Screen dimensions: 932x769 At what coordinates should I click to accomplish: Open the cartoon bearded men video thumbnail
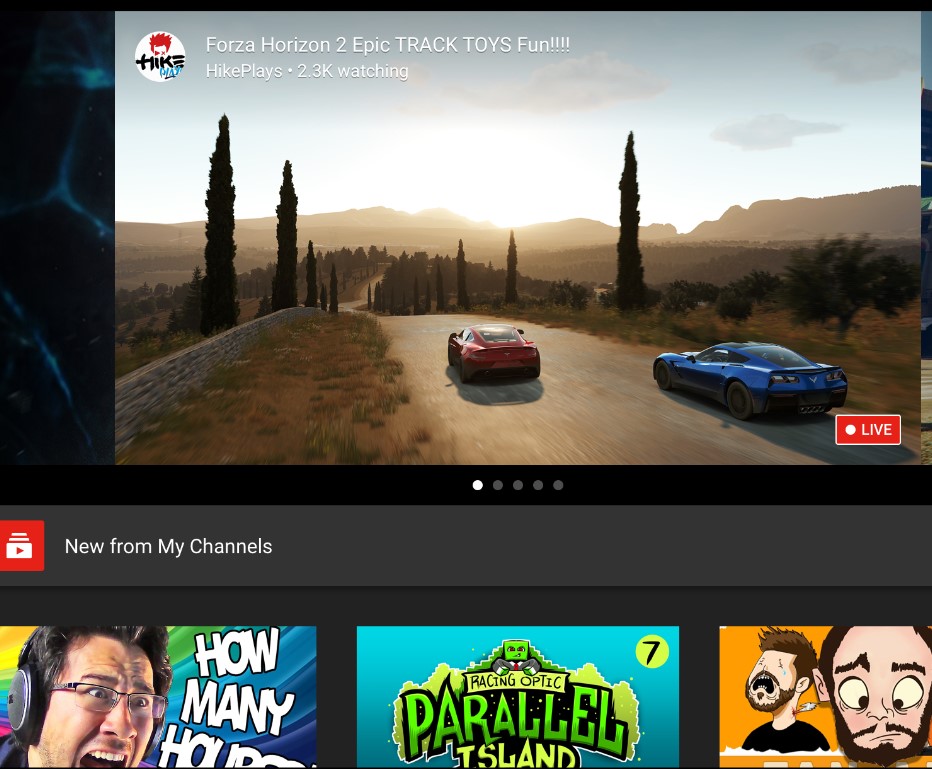[826, 697]
